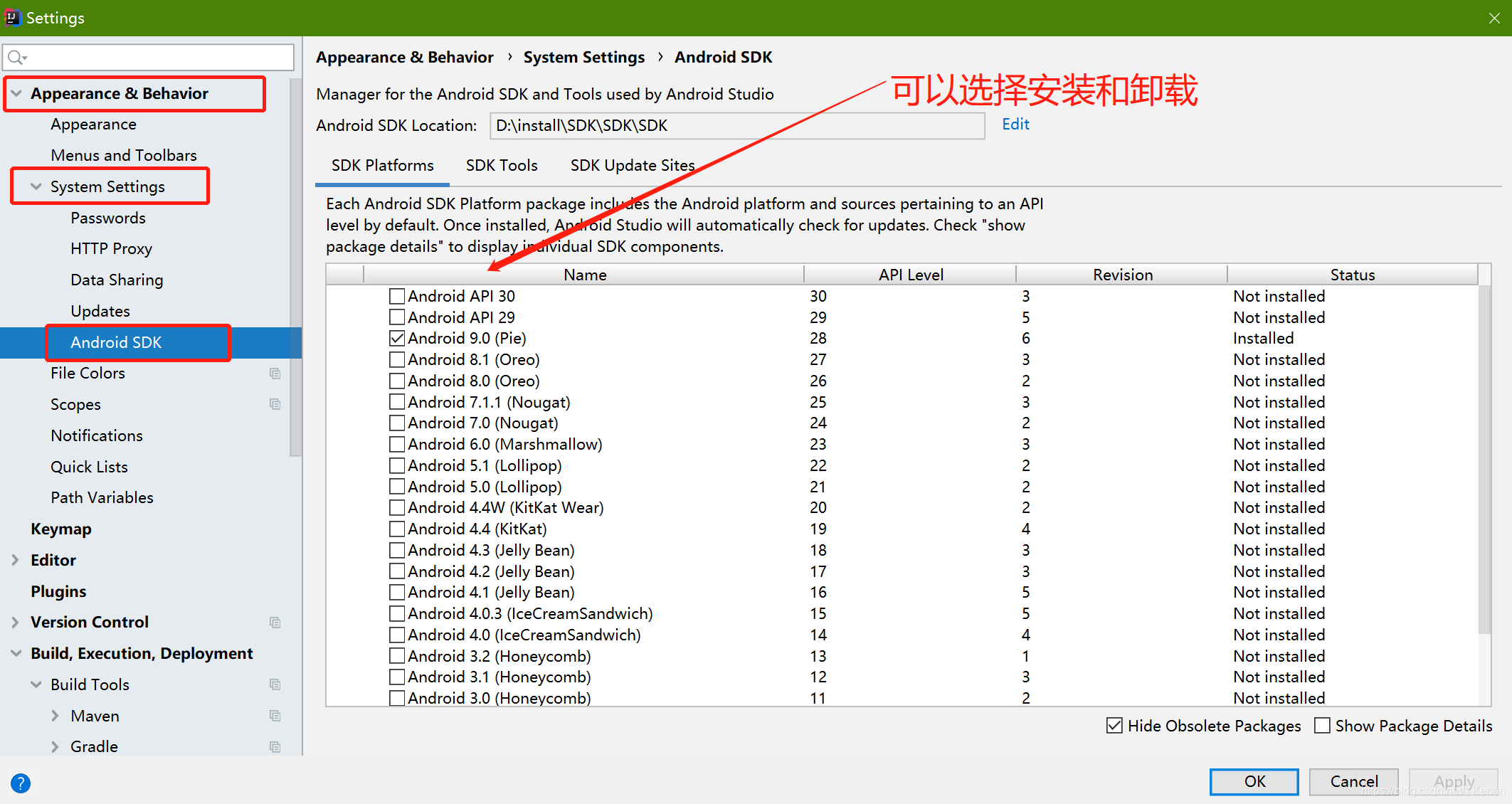1512x804 pixels.
Task: Click the Edit link for SDK location
Action: tap(1015, 125)
